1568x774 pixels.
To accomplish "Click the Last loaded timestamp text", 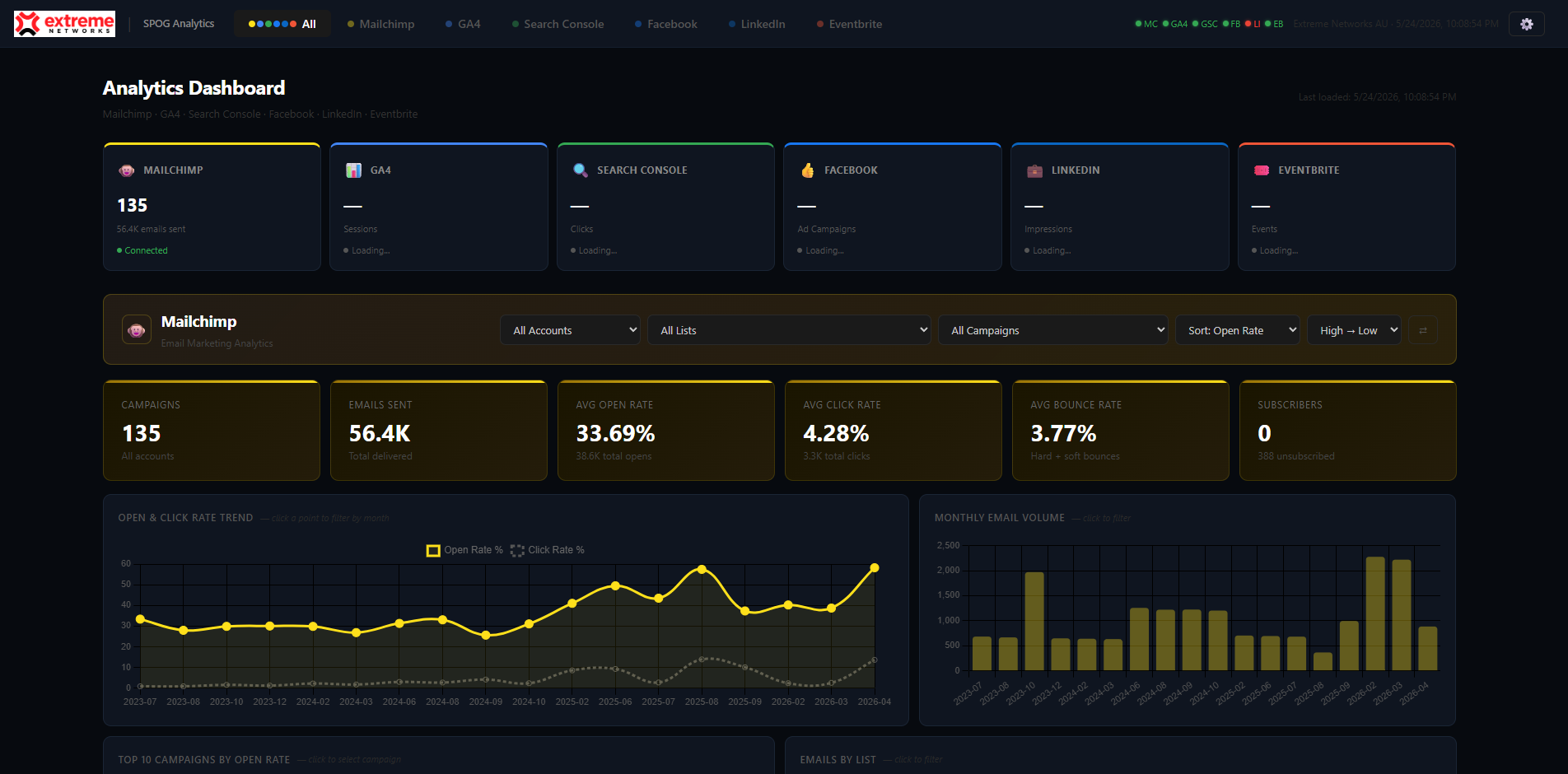I will tap(1377, 97).
